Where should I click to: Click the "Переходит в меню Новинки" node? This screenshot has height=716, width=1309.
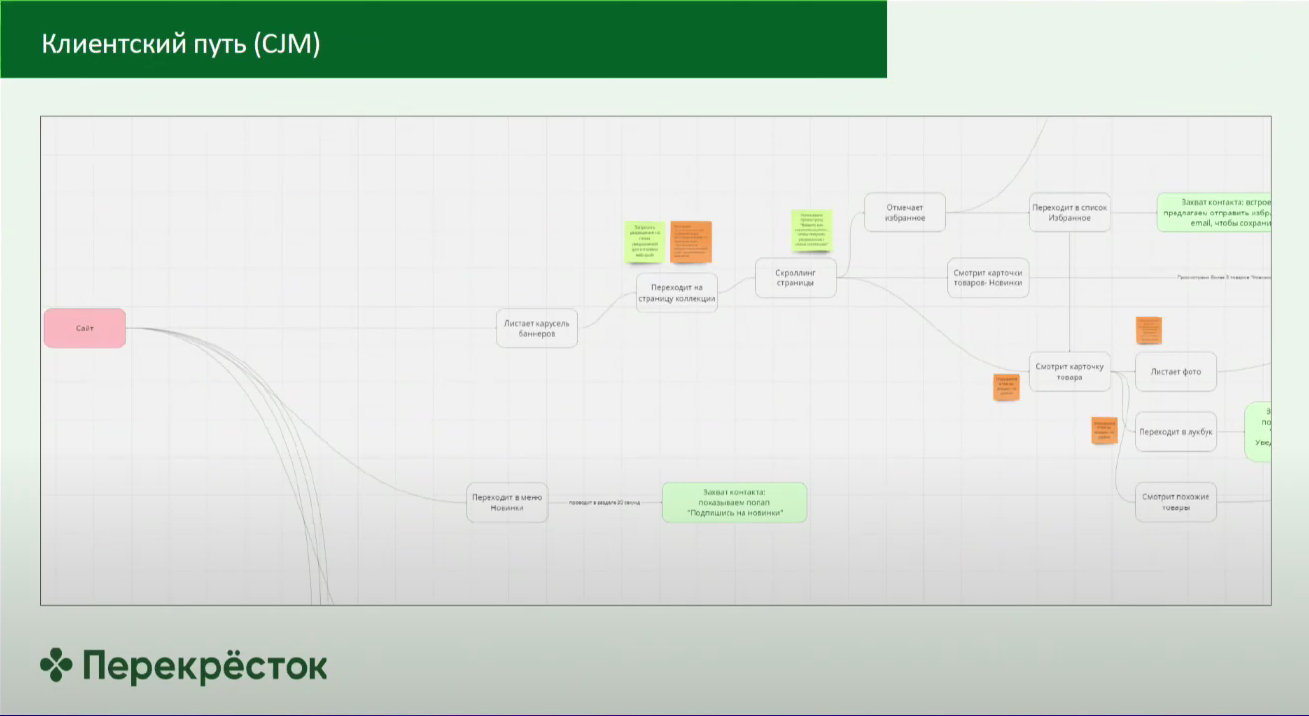[x=507, y=502]
